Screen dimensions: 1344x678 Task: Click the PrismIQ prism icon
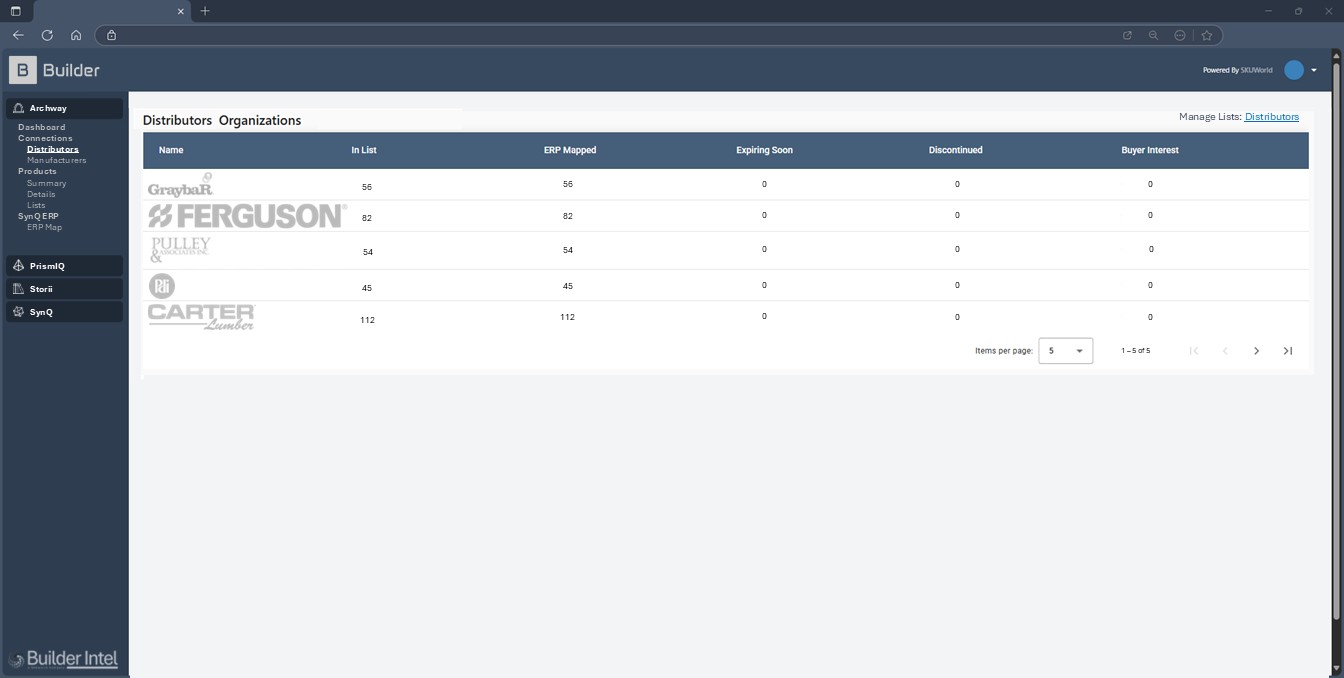[18, 266]
